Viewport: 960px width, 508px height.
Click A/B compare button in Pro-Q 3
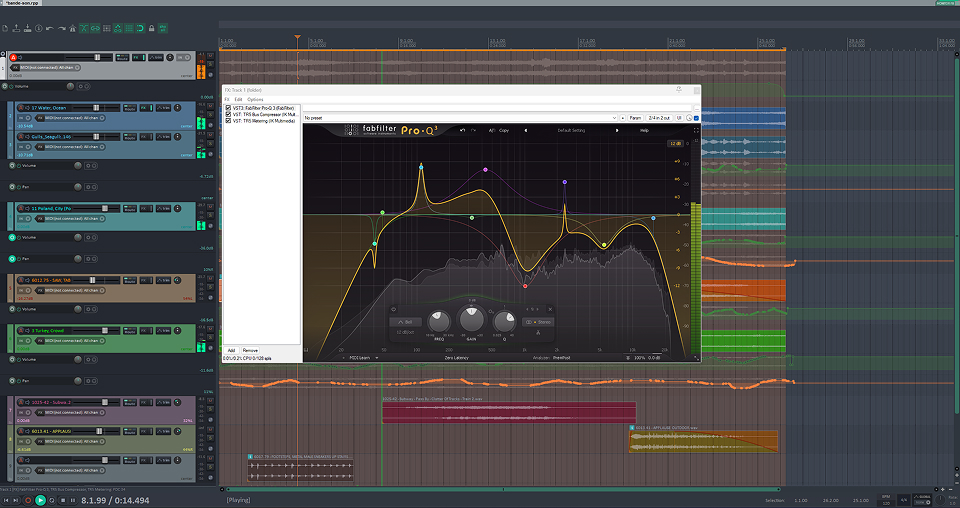pyautogui.click(x=492, y=130)
